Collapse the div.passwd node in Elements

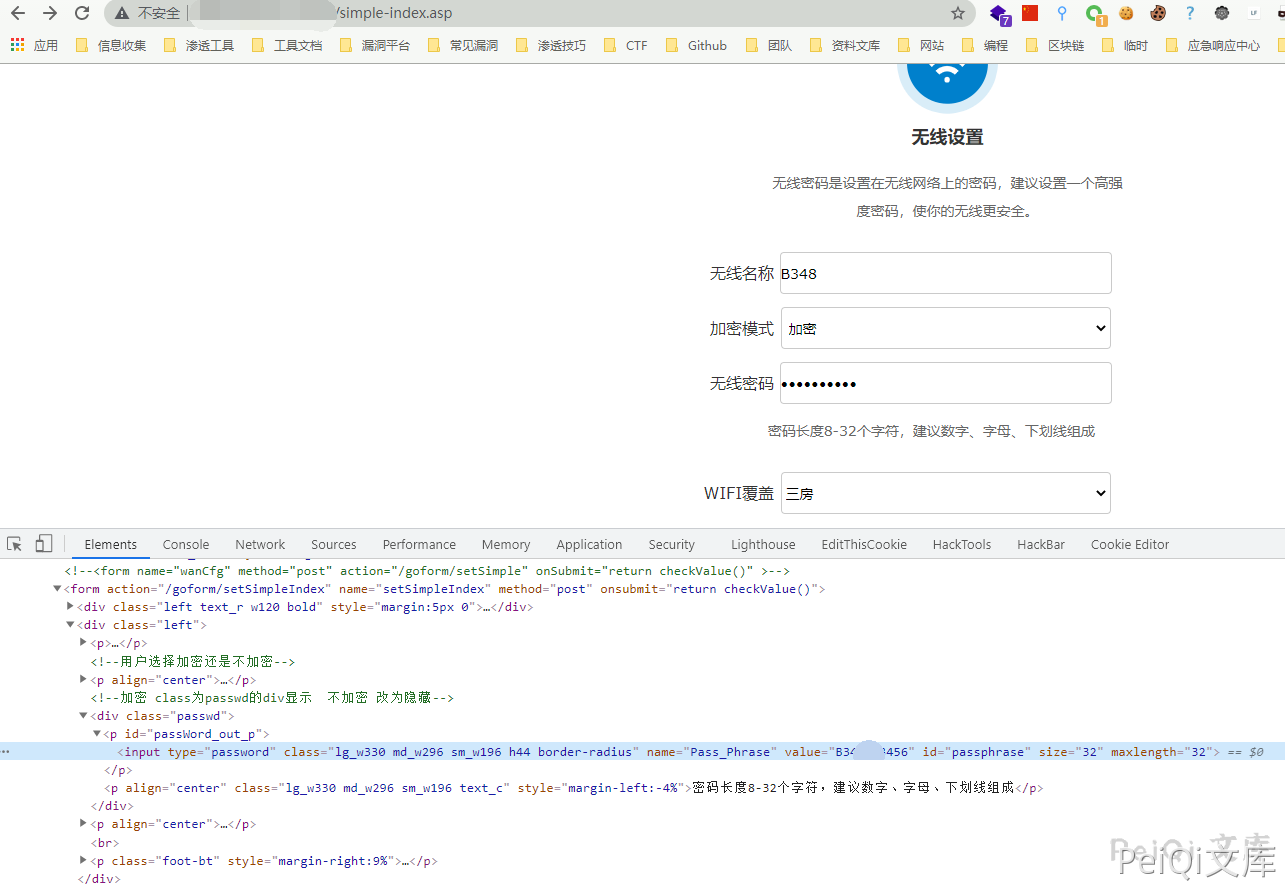tap(84, 714)
